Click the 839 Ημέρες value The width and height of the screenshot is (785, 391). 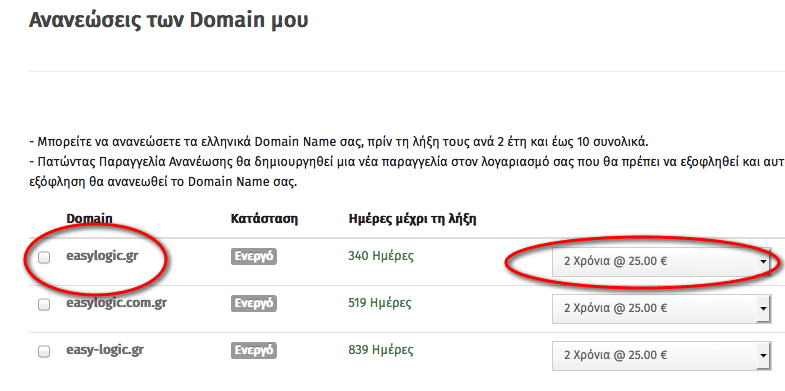point(380,349)
